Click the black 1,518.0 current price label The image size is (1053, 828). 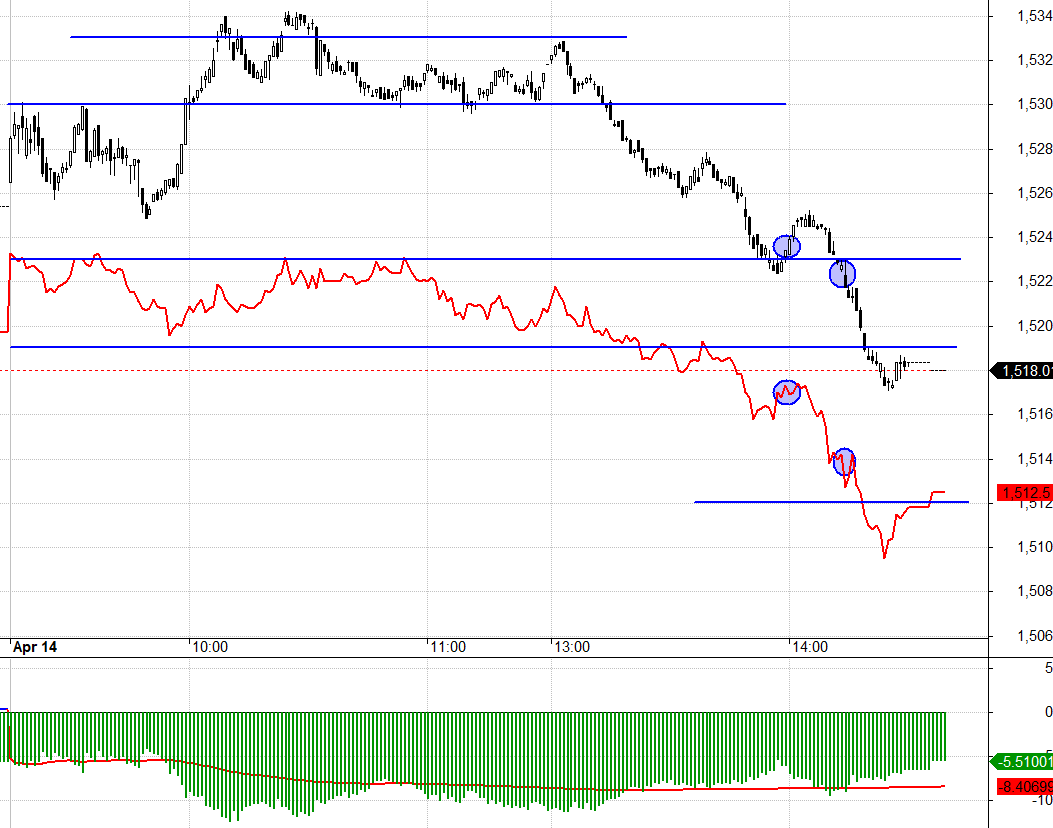pos(1023,371)
